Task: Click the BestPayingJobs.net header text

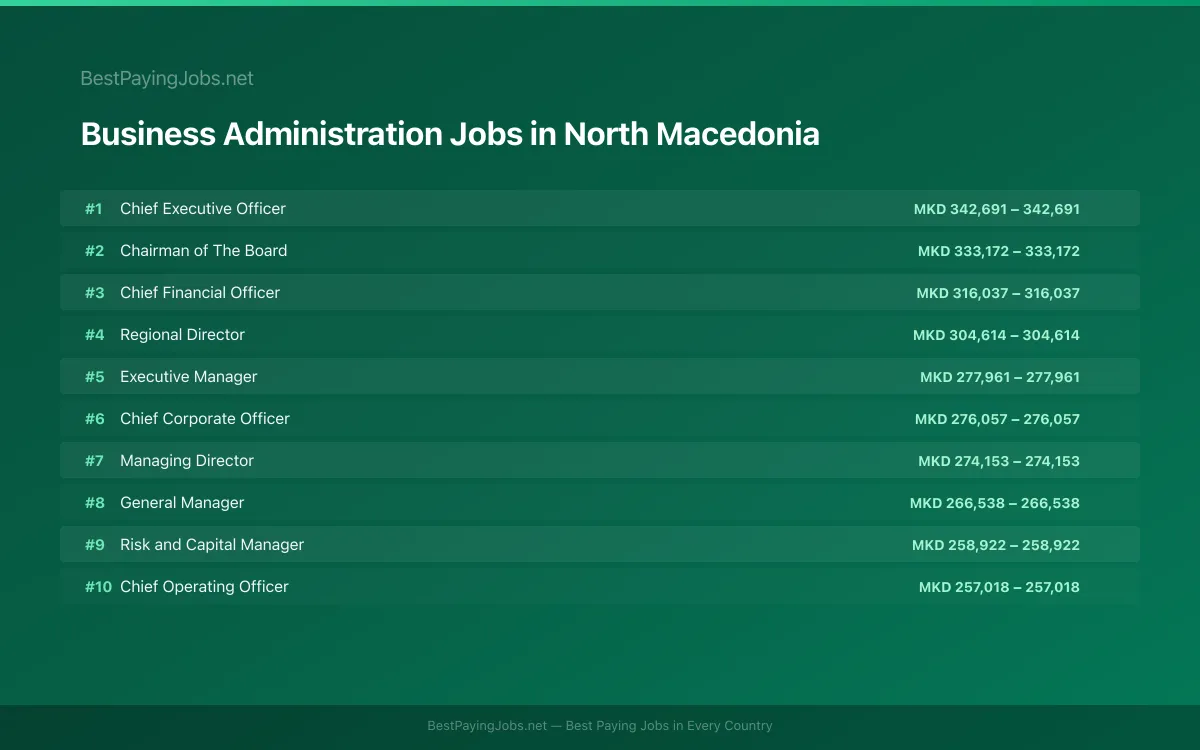Action: [x=167, y=78]
